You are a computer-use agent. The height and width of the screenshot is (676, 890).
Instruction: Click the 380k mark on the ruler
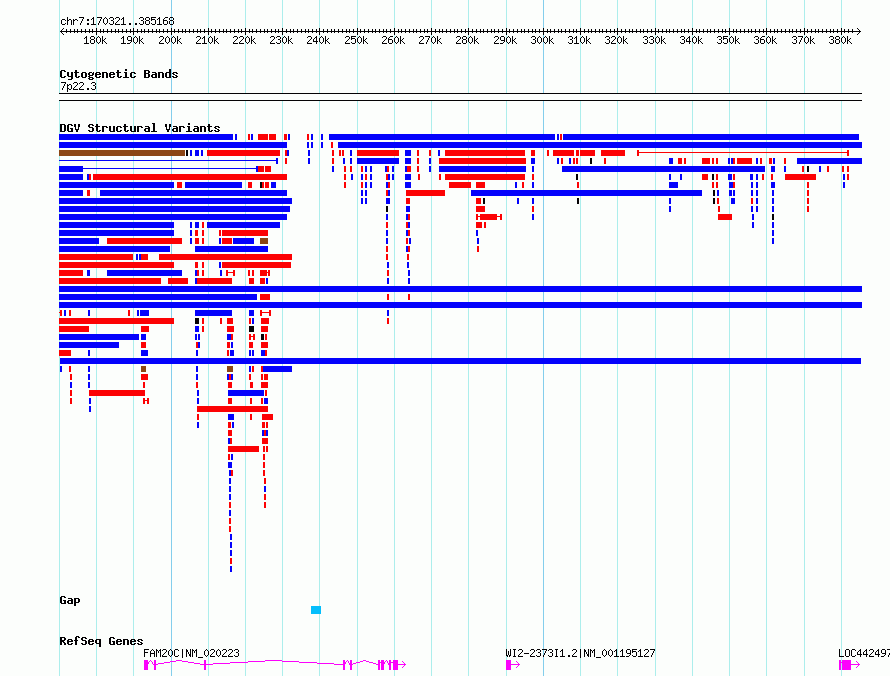840,40
